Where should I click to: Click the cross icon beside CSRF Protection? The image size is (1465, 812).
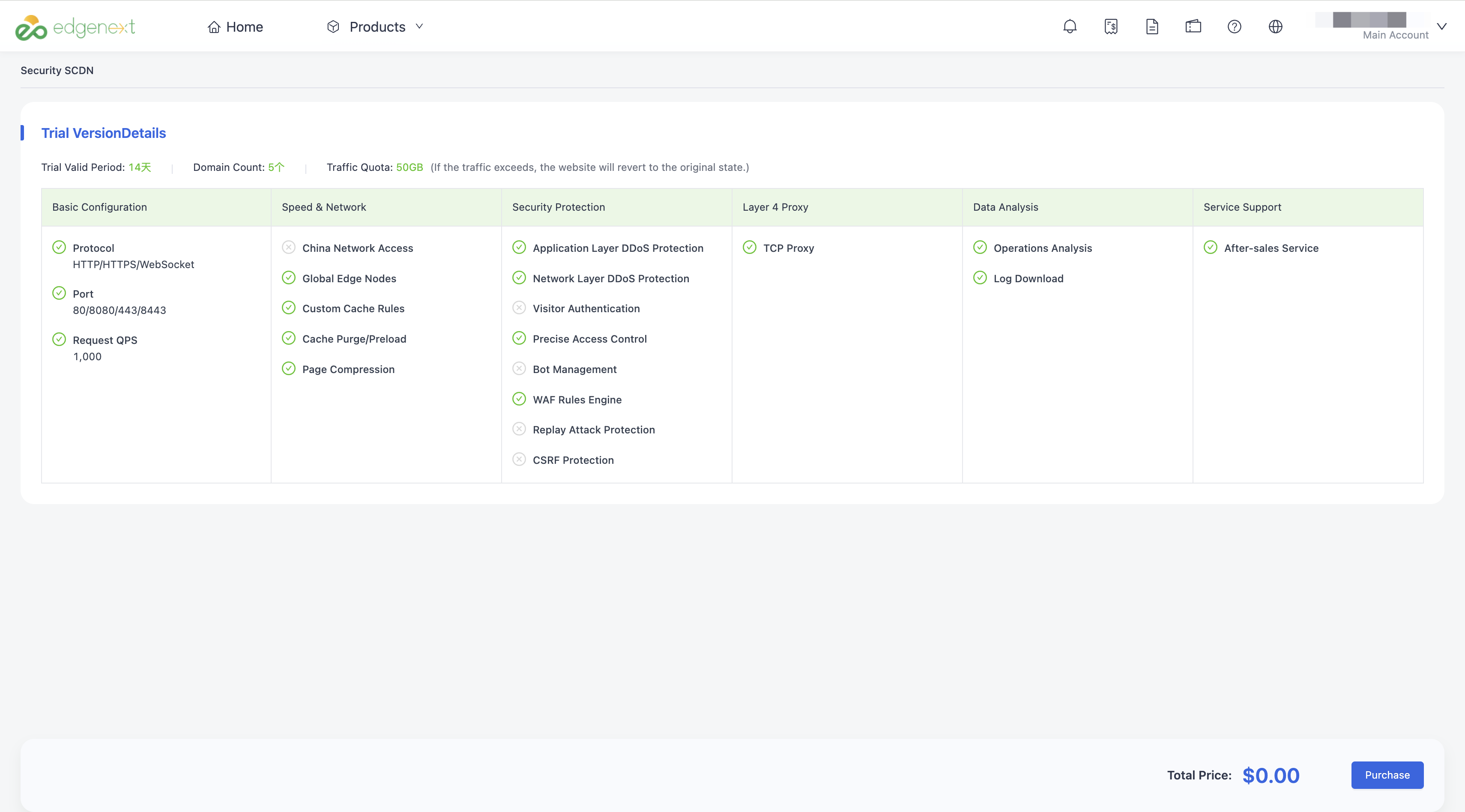click(x=519, y=459)
